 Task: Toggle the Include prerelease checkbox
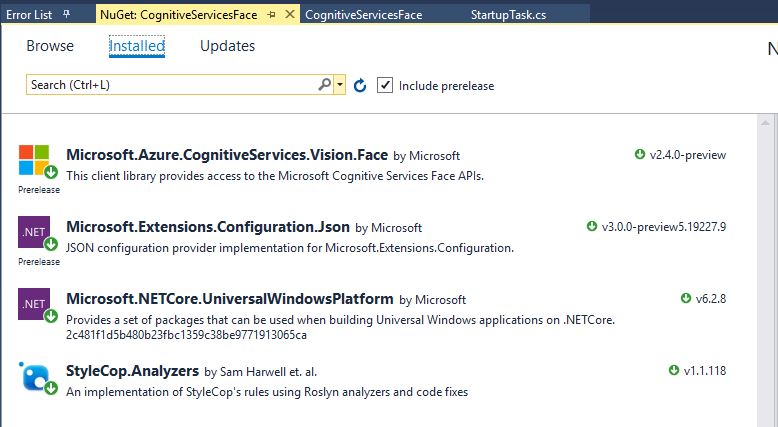point(385,86)
